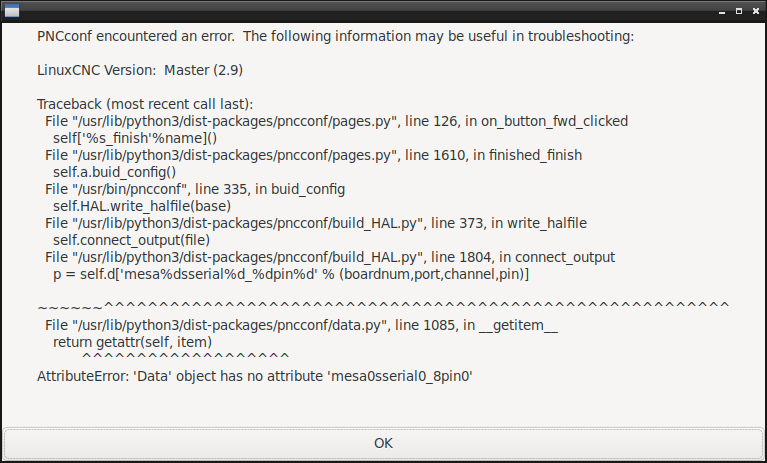This screenshot has height=463, width=767.
Task: Click the 'PNCconf encountered an error' message line
Action: [x=336, y=36]
